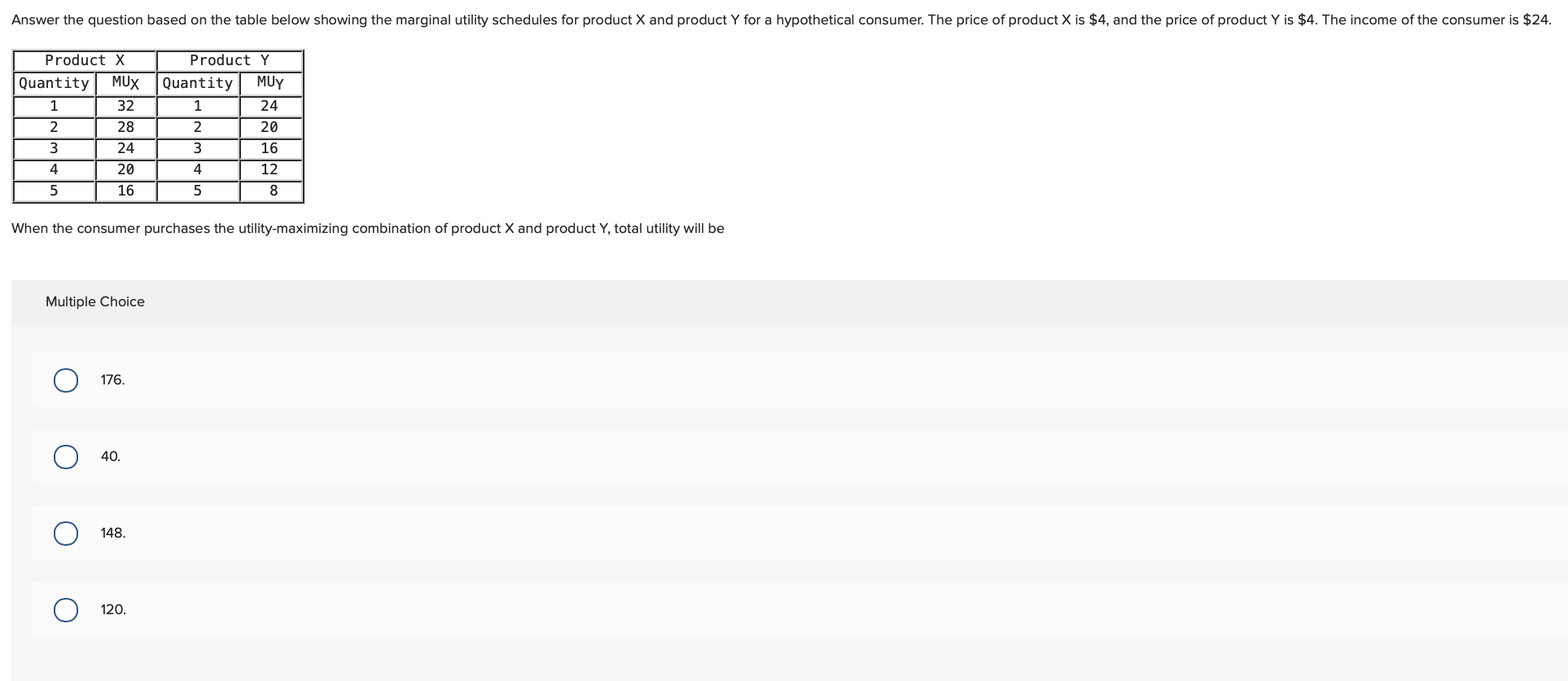Pick the radio button for 120
This screenshot has width=1568, height=681.
point(66,610)
